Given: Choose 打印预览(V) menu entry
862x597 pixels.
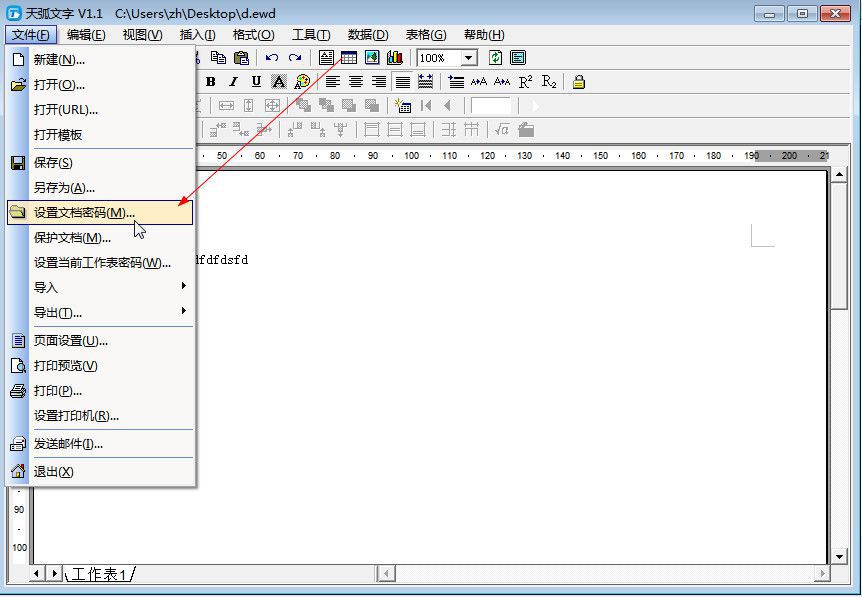Looking at the screenshot, I should (100, 366).
